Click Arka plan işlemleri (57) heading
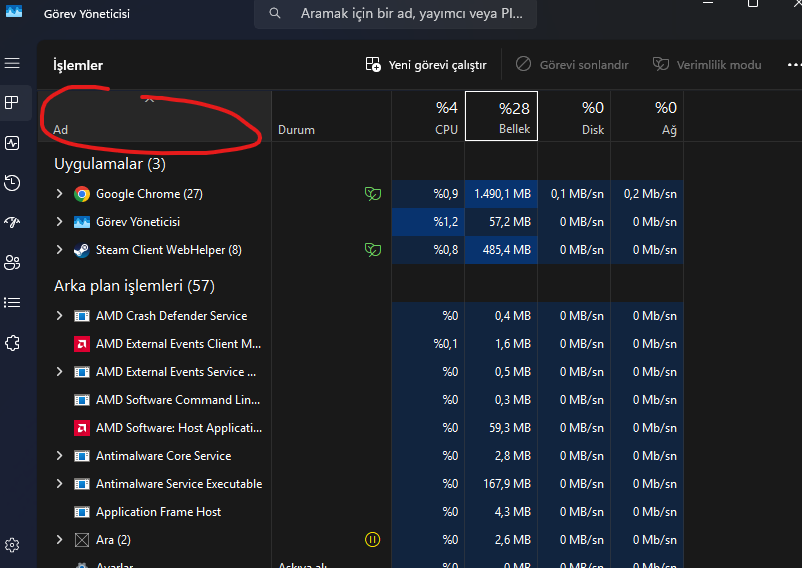Screen dimensions: 802x568 coord(135,286)
